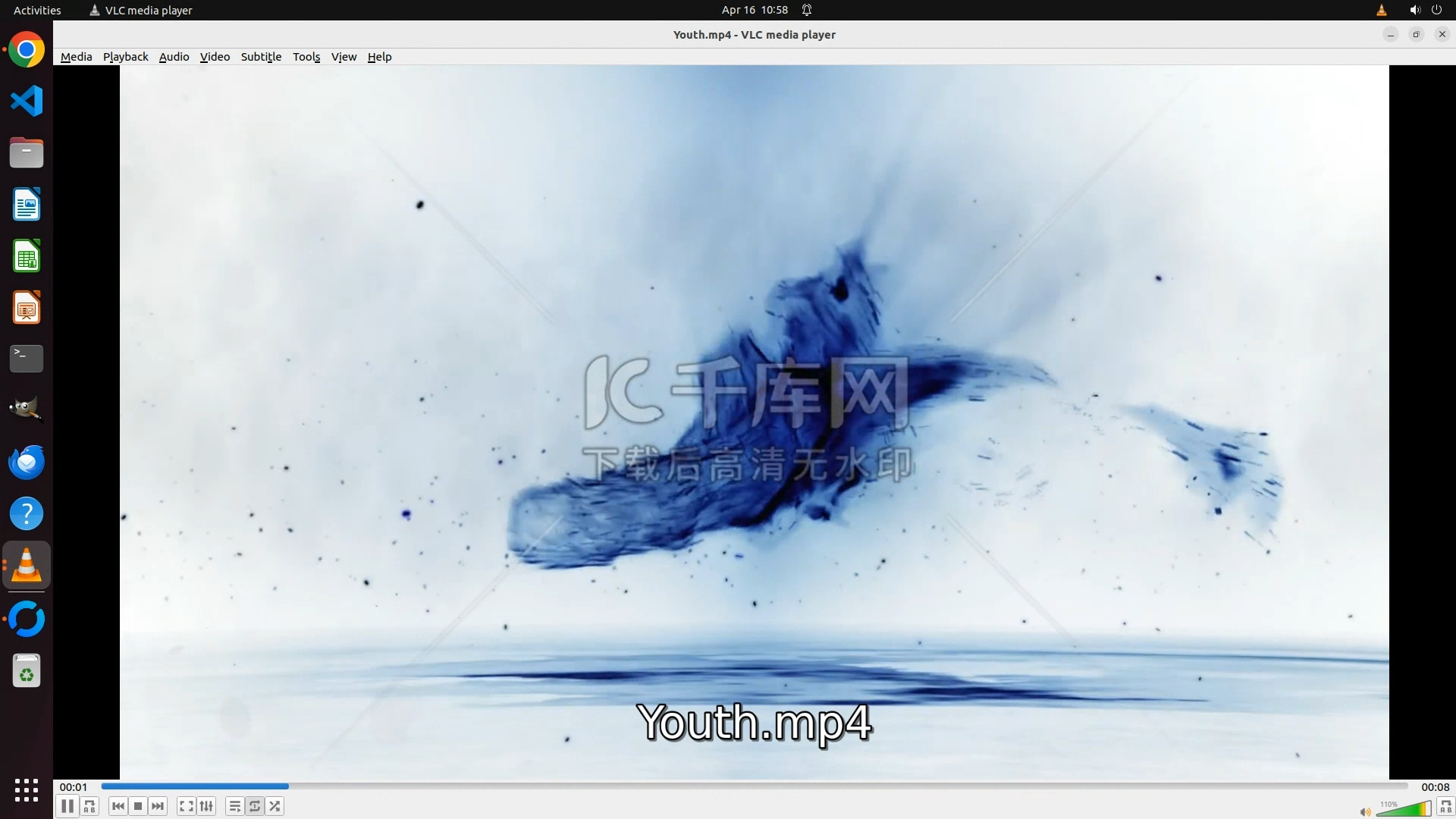Expand the Tools menu
This screenshot has width=1456, height=819.
coord(306,57)
